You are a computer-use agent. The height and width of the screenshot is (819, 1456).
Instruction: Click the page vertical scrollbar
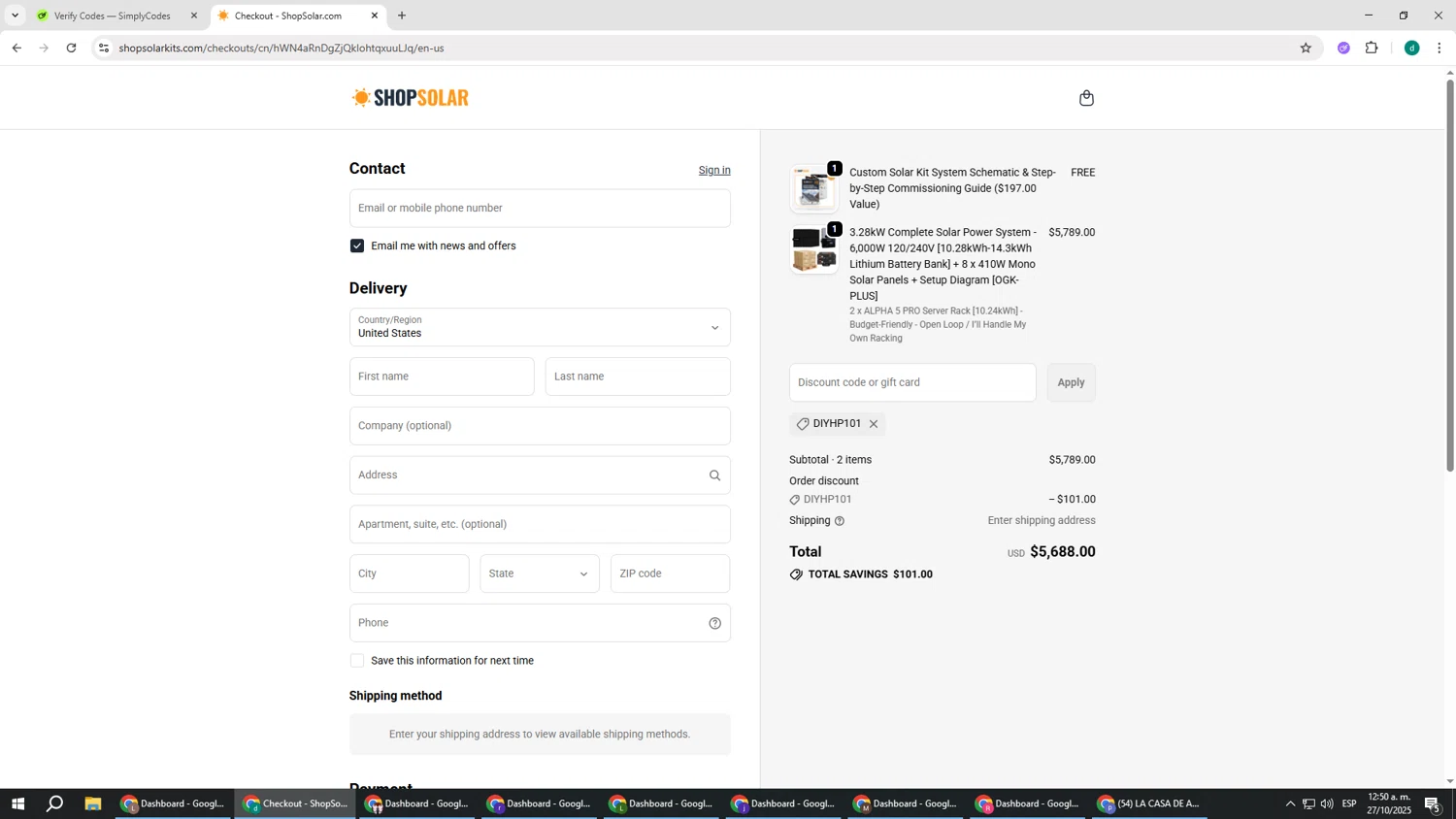(1450, 276)
